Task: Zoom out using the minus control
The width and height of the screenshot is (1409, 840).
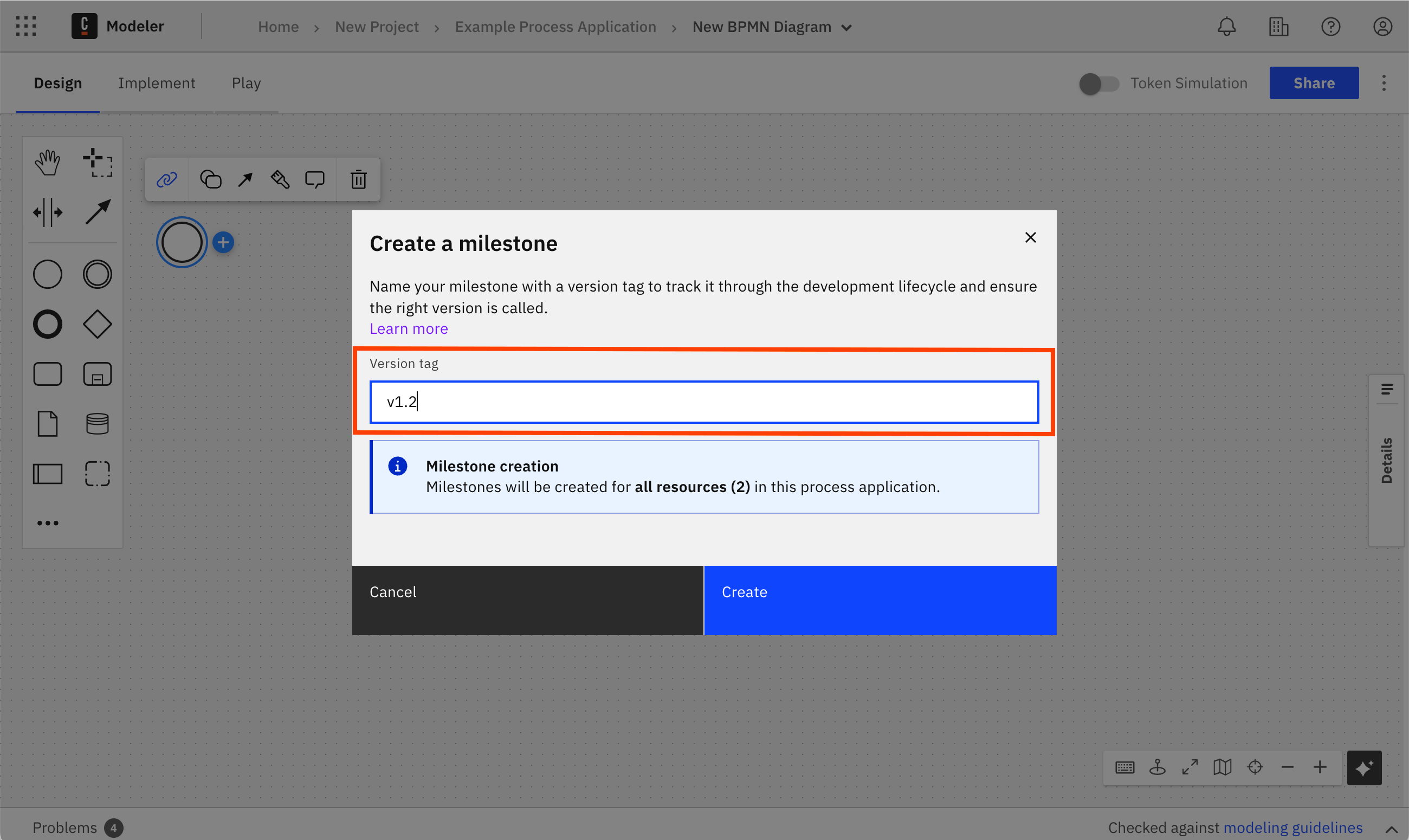Action: pos(1287,767)
